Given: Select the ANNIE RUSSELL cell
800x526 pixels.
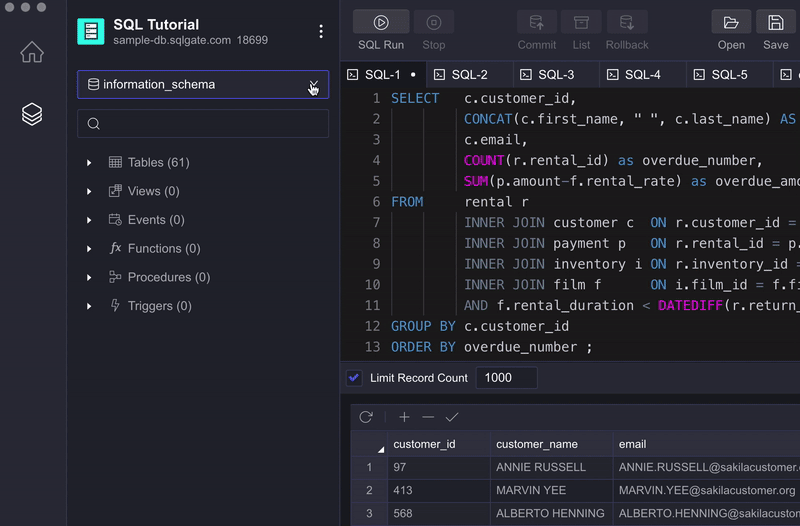Looking at the screenshot, I should [552, 467].
